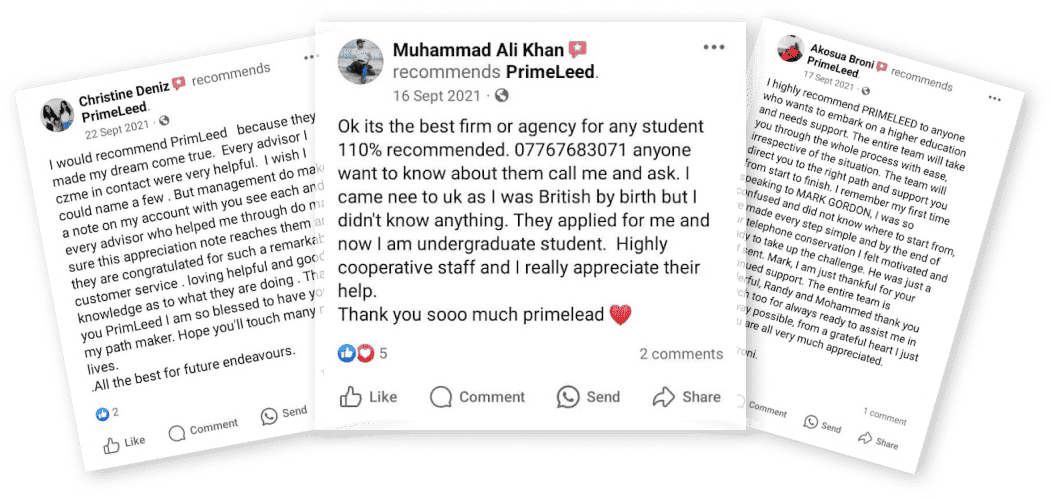Click the 22 Sept 2021 post date

117,133
